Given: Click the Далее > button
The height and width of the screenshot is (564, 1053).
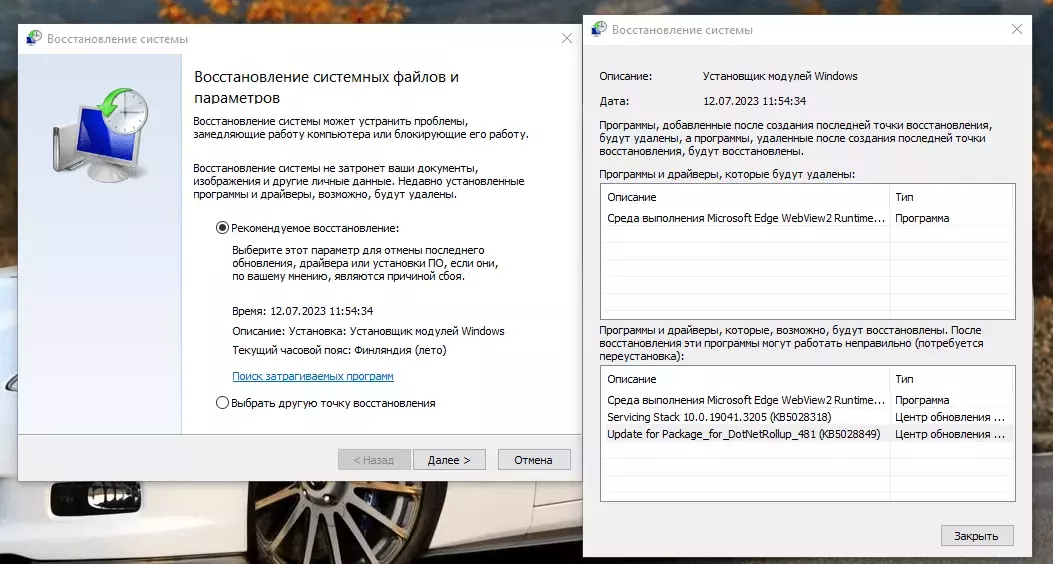Looking at the screenshot, I should pos(449,460).
